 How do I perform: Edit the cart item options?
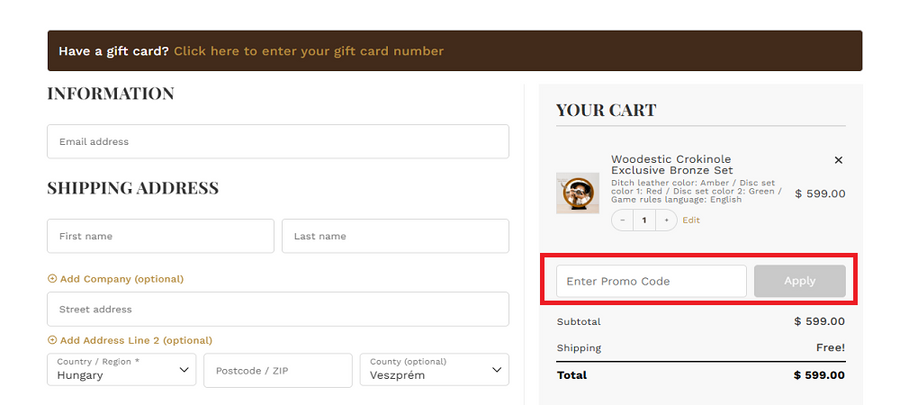[691, 220]
